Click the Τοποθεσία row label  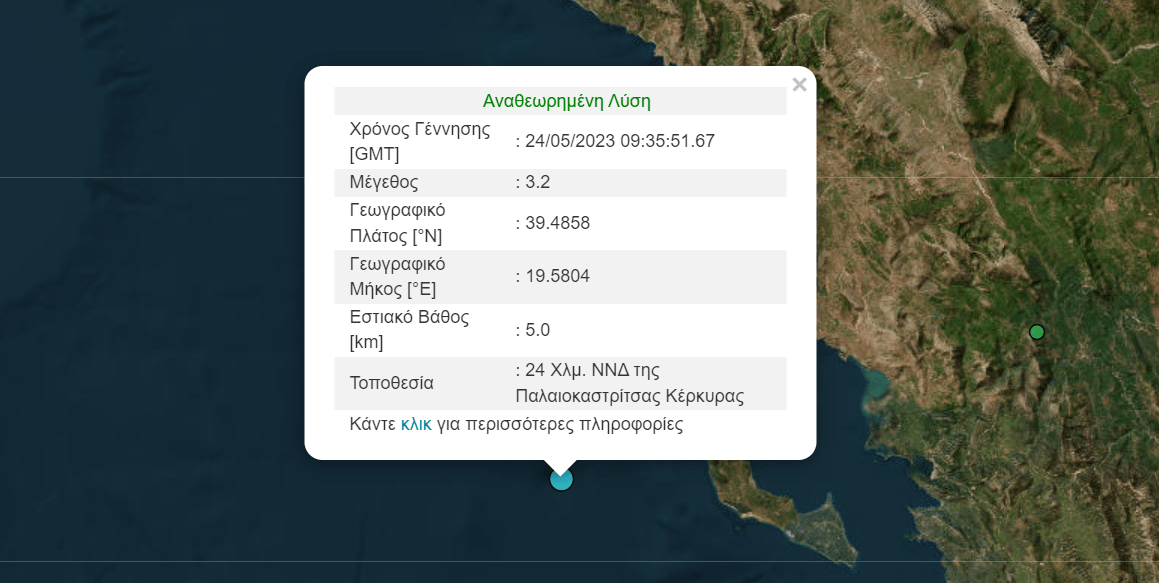(392, 383)
